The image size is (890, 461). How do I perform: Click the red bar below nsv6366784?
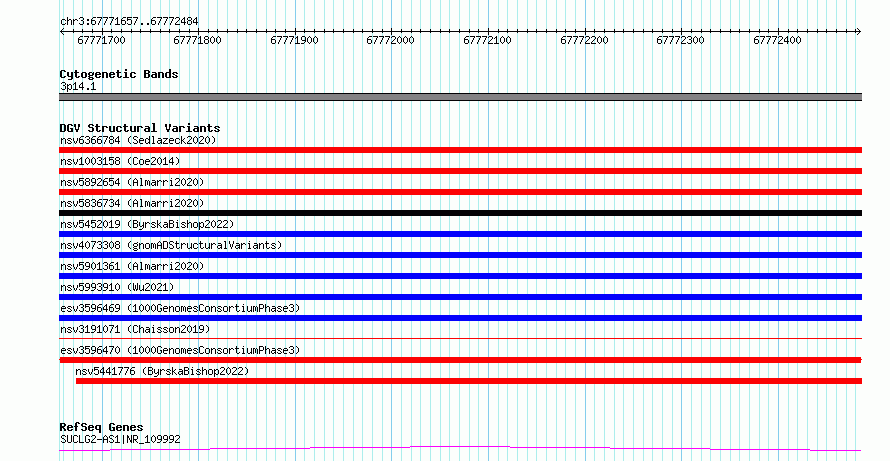coord(460,150)
